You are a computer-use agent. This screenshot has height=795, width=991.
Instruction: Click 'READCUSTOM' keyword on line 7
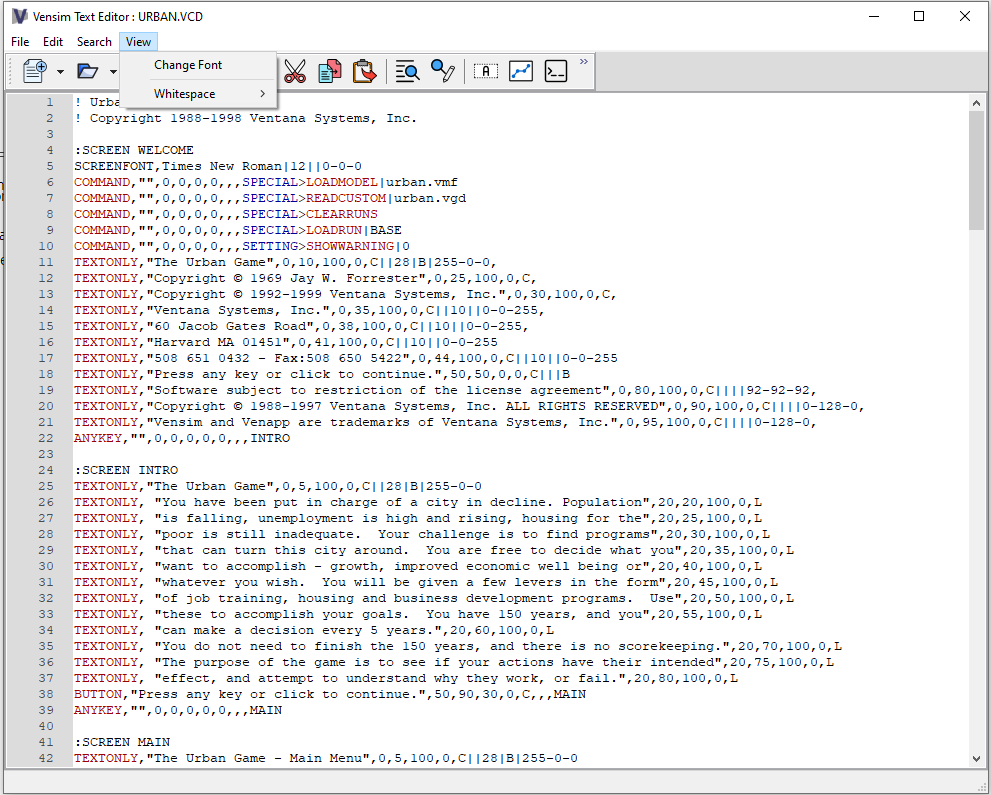pos(346,198)
